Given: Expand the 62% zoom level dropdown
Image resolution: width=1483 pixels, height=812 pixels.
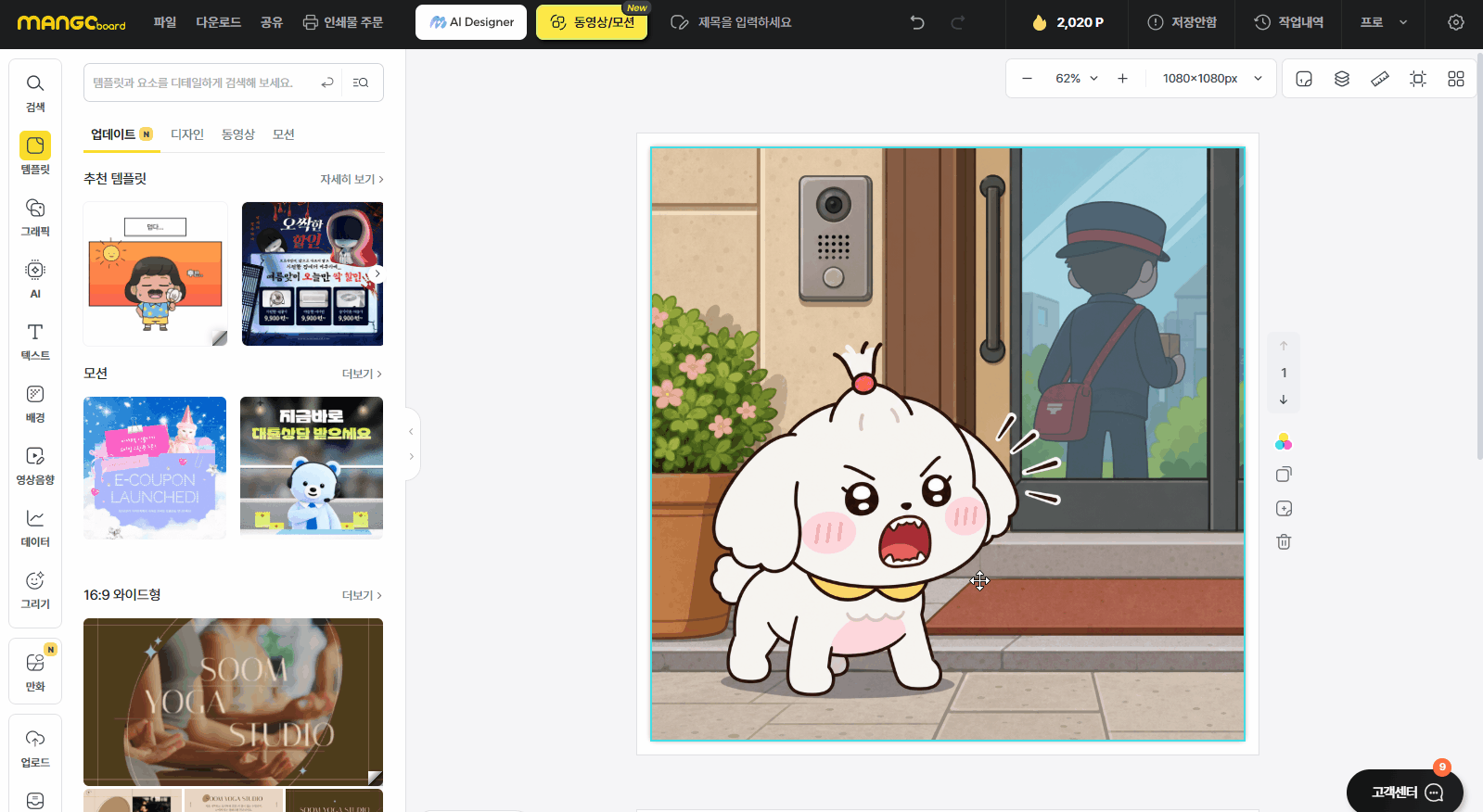Looking at the screenshot, I should click(1076, 79).
